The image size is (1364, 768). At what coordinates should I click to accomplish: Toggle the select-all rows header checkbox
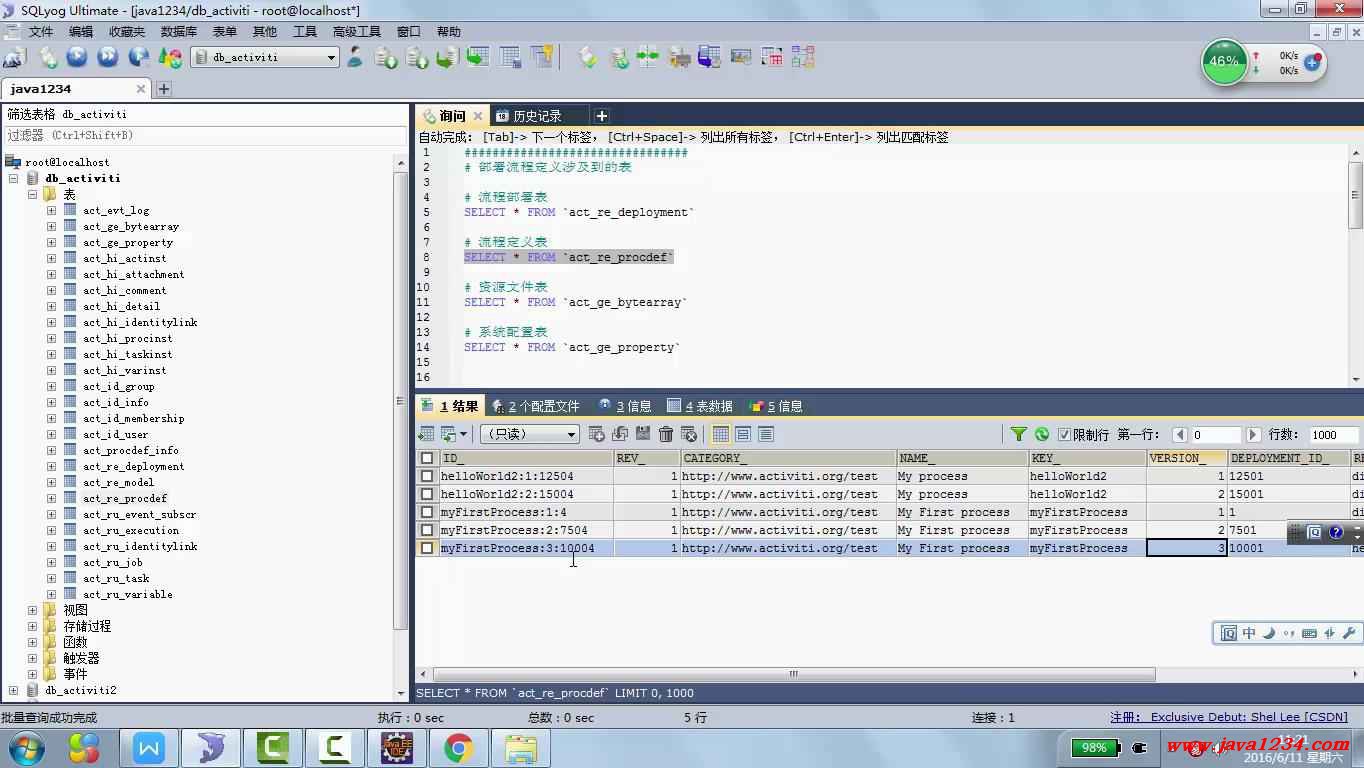click(427, 458)
